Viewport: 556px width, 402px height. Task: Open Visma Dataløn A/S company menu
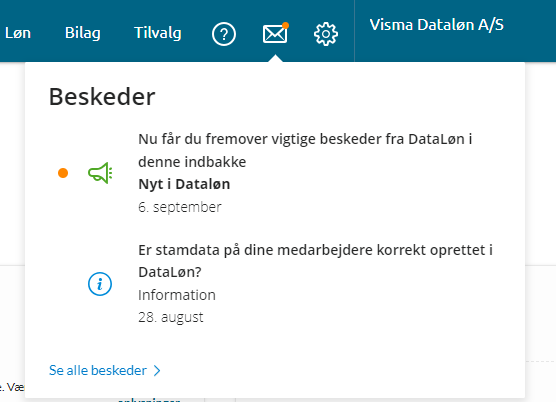[437, 25]
